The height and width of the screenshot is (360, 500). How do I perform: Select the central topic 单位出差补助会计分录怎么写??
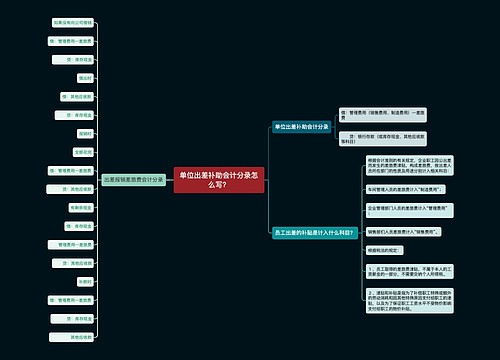[219, 180]
